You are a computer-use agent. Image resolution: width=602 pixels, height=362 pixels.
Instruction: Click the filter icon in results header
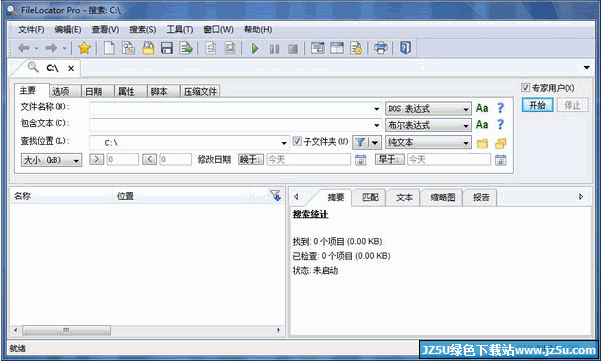275,195
